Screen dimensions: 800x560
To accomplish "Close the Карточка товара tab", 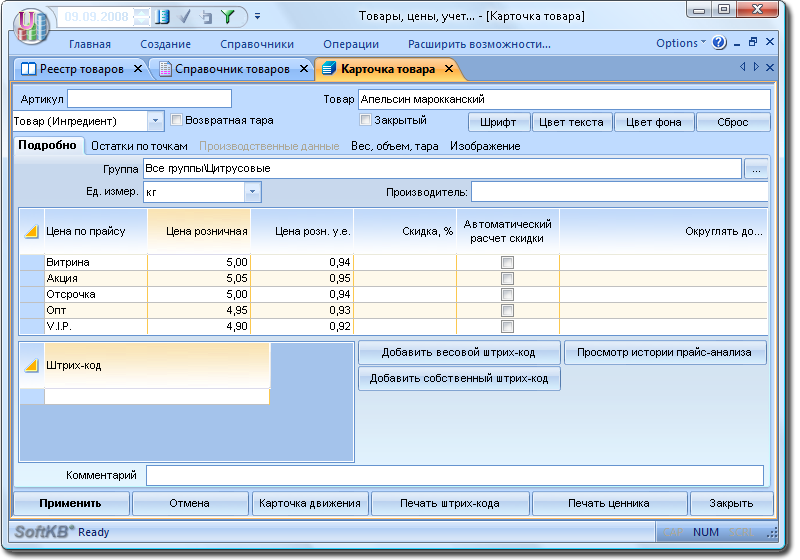I will 449,68.
